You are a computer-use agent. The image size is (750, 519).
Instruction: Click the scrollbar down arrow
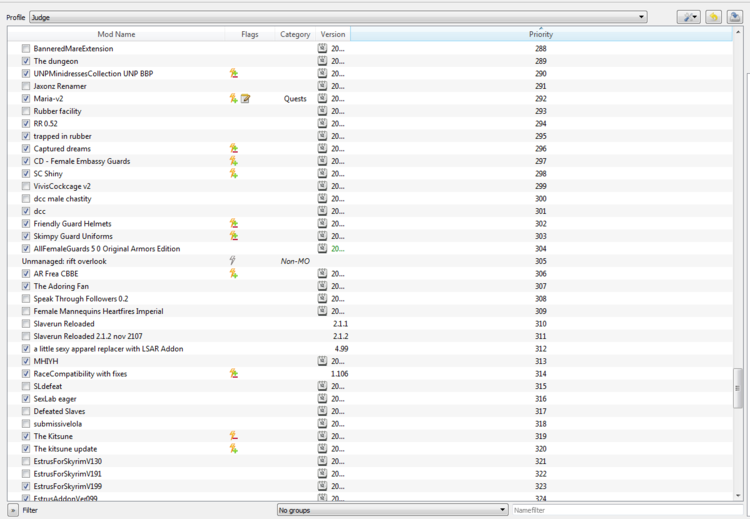coord(738,496)
